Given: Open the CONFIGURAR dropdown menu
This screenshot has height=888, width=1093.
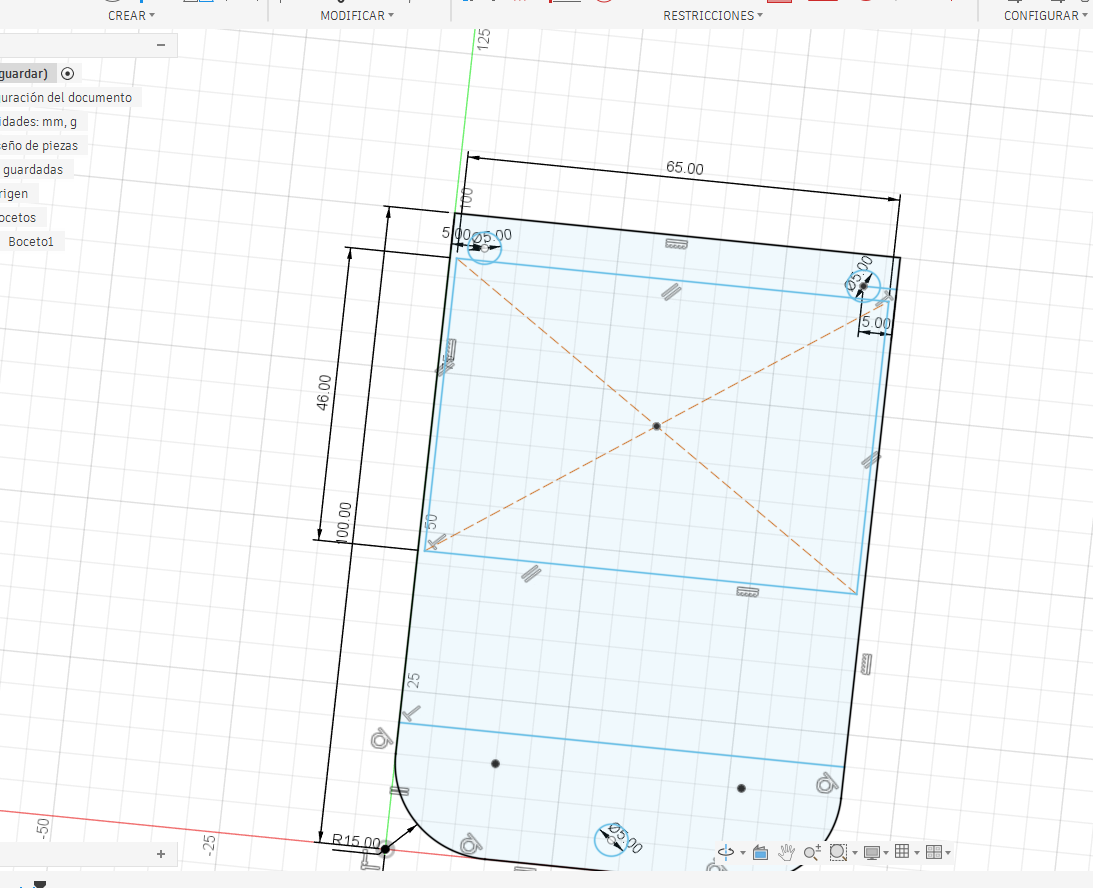Looking at the screenshot, I should [x=1046, y=15].
